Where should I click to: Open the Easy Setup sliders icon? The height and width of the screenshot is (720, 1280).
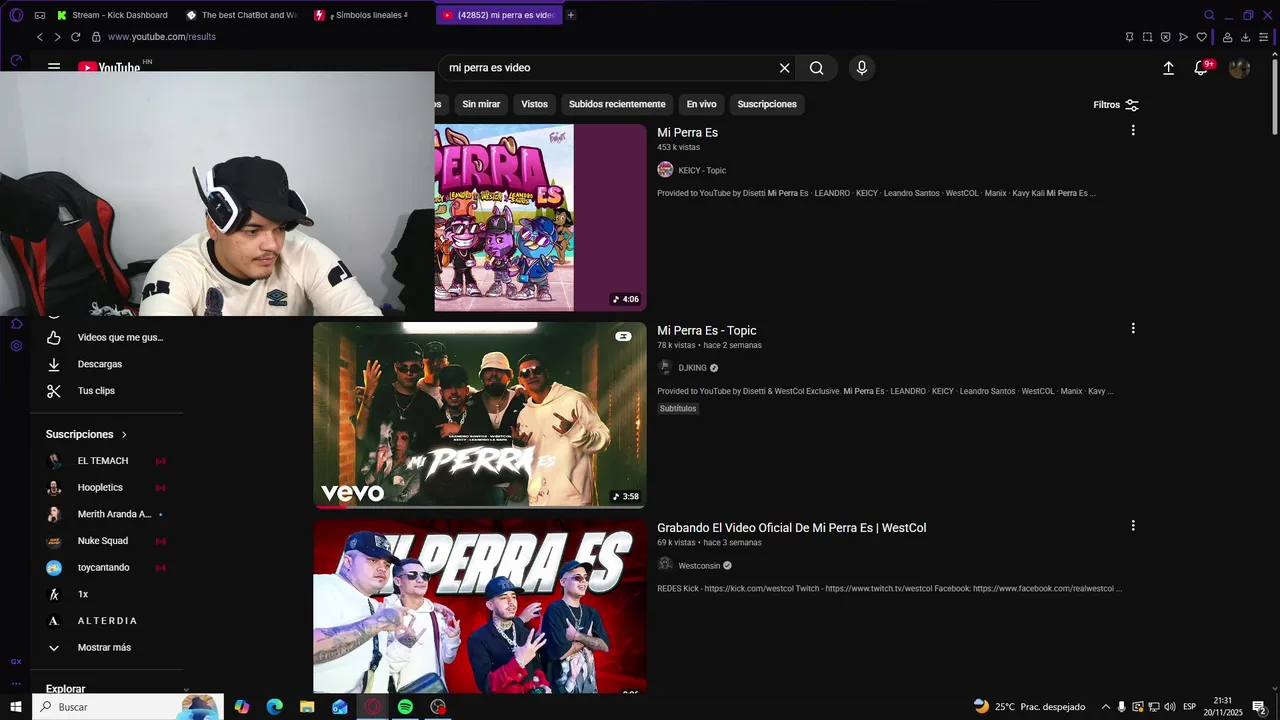coord(1263,37)
